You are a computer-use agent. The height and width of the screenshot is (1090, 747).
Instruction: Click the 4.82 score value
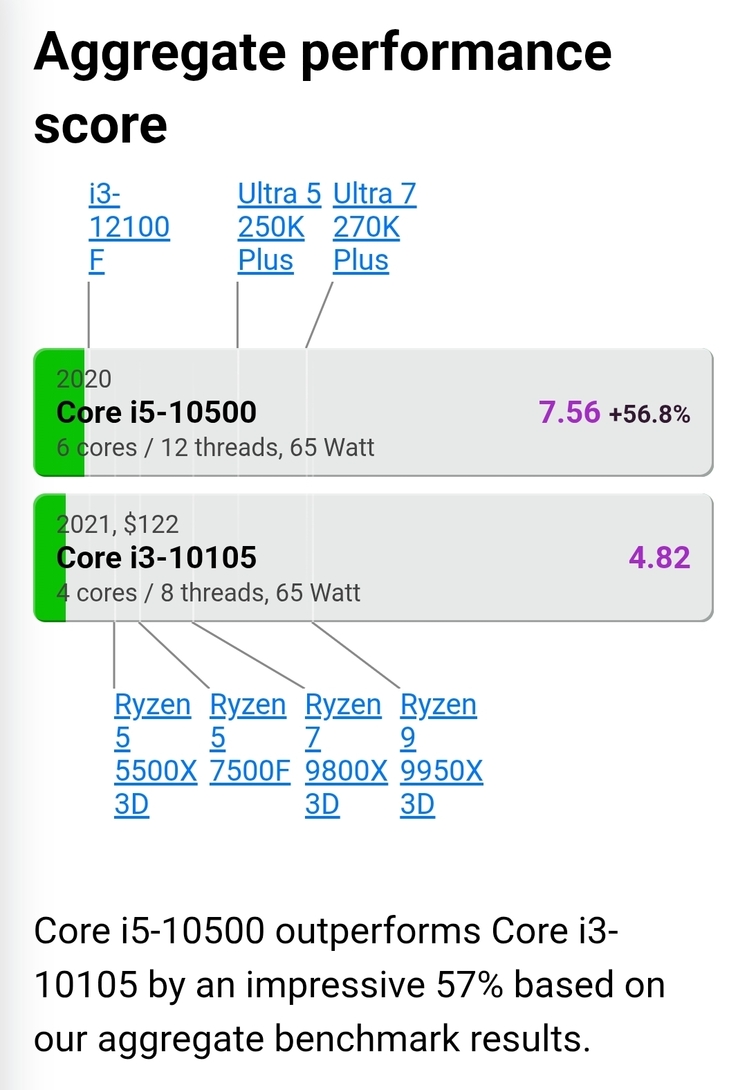(x=659, y=558)
